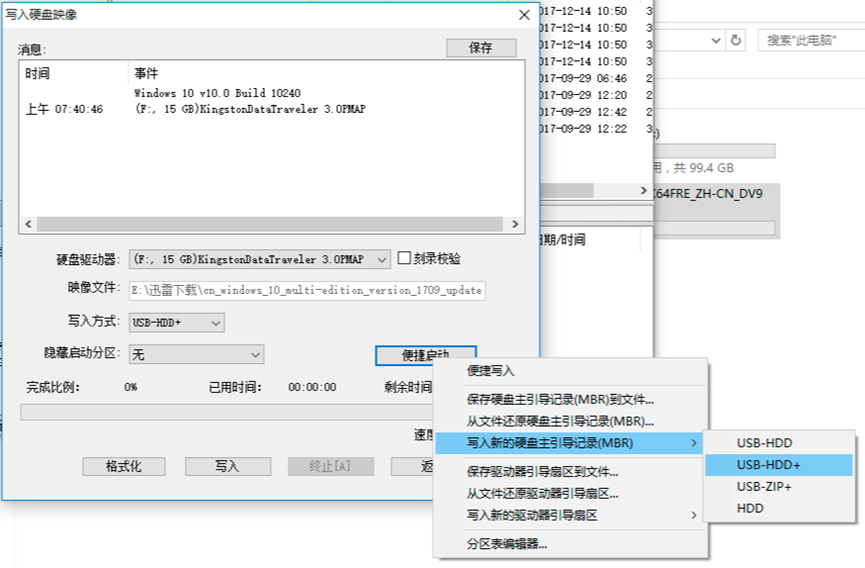Open the 写入方式 USB-HDD+ dropdown

click(177, 323)
